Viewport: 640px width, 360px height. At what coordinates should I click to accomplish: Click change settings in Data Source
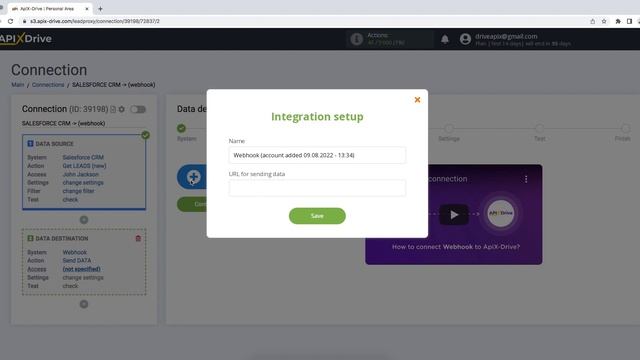(x=83, y=182)
